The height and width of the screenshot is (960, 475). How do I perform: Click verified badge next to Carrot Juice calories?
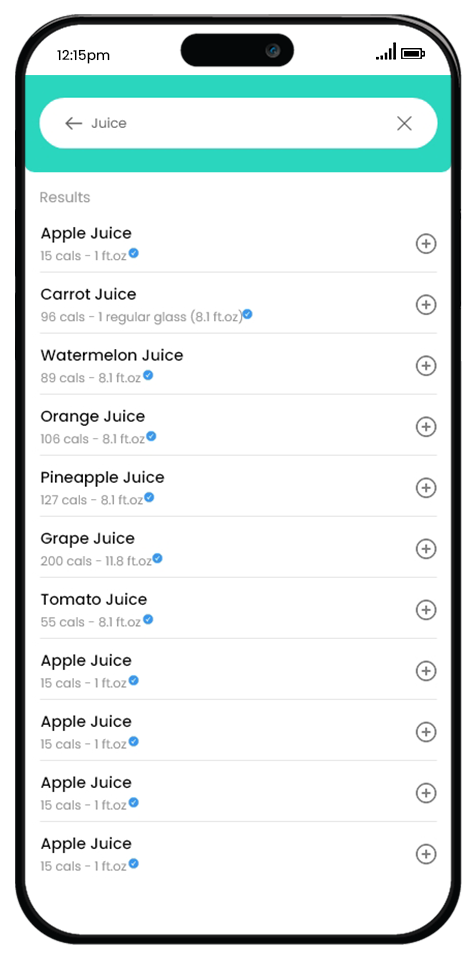pos(247,314)
